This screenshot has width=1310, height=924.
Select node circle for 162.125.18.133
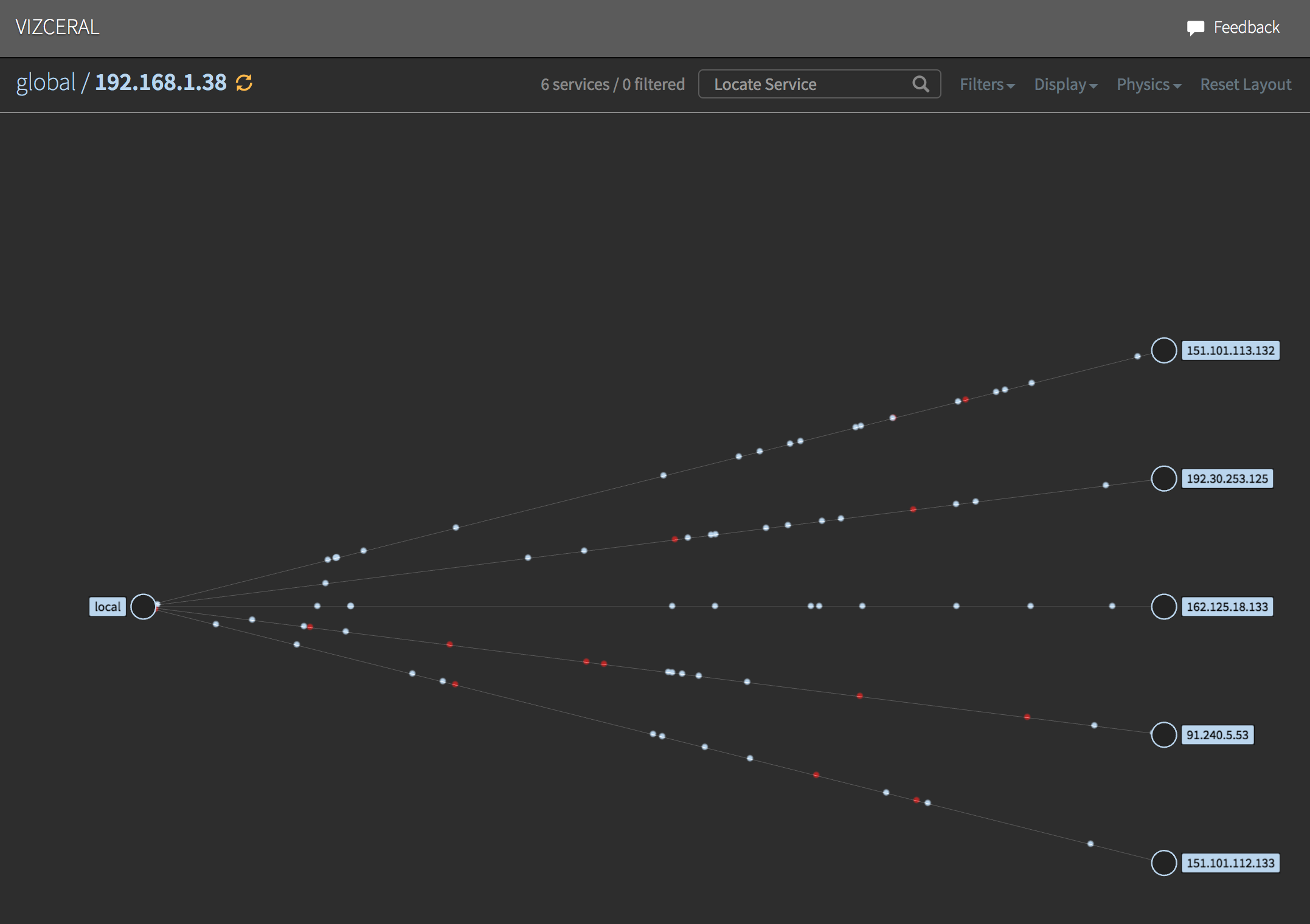(x=1163, y=607)
